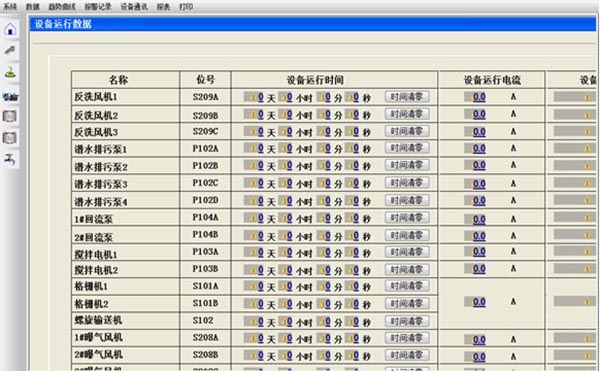Select the current value for 搅拌电机2

[475, 269]
